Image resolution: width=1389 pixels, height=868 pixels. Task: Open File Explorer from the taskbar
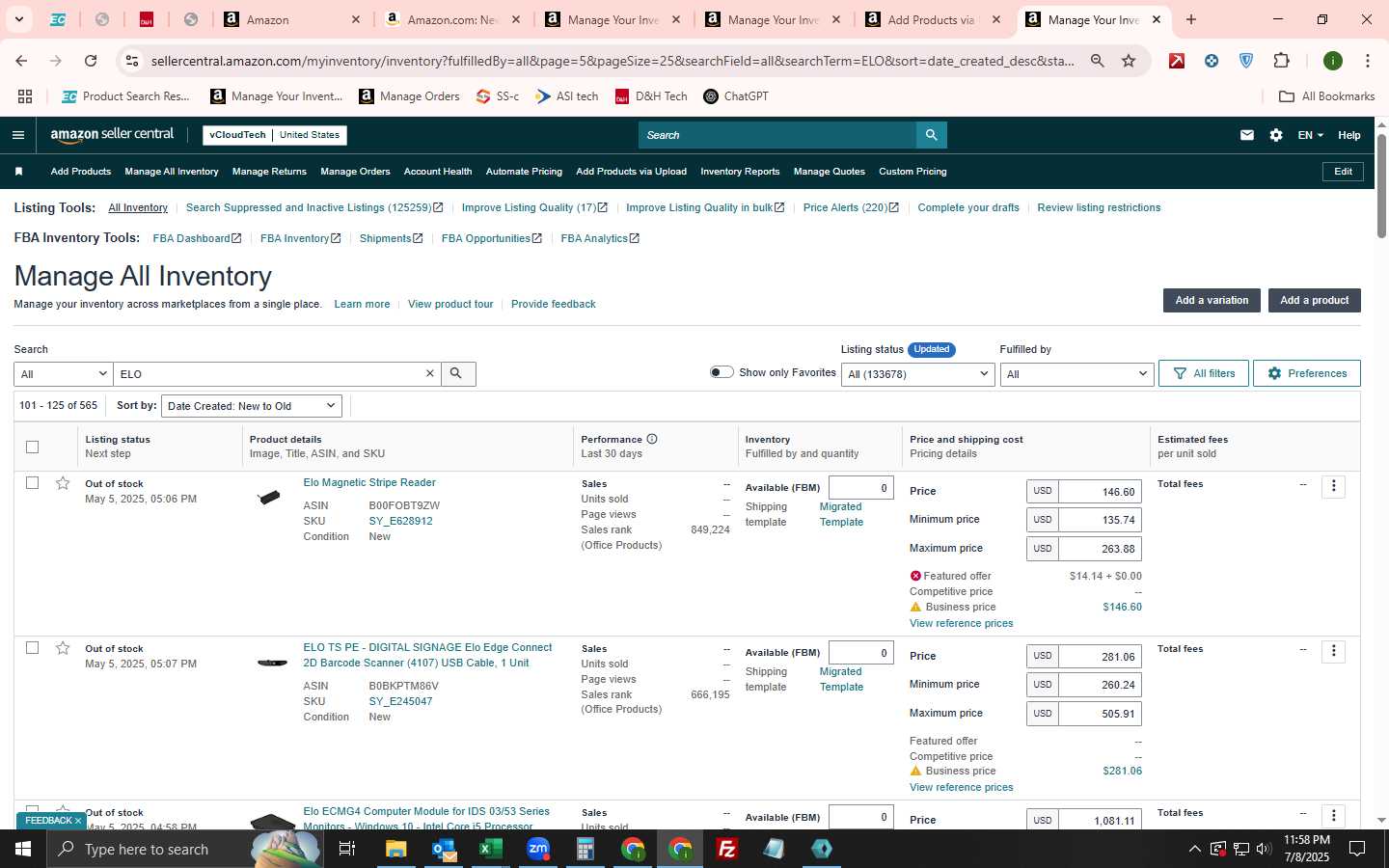396,849
